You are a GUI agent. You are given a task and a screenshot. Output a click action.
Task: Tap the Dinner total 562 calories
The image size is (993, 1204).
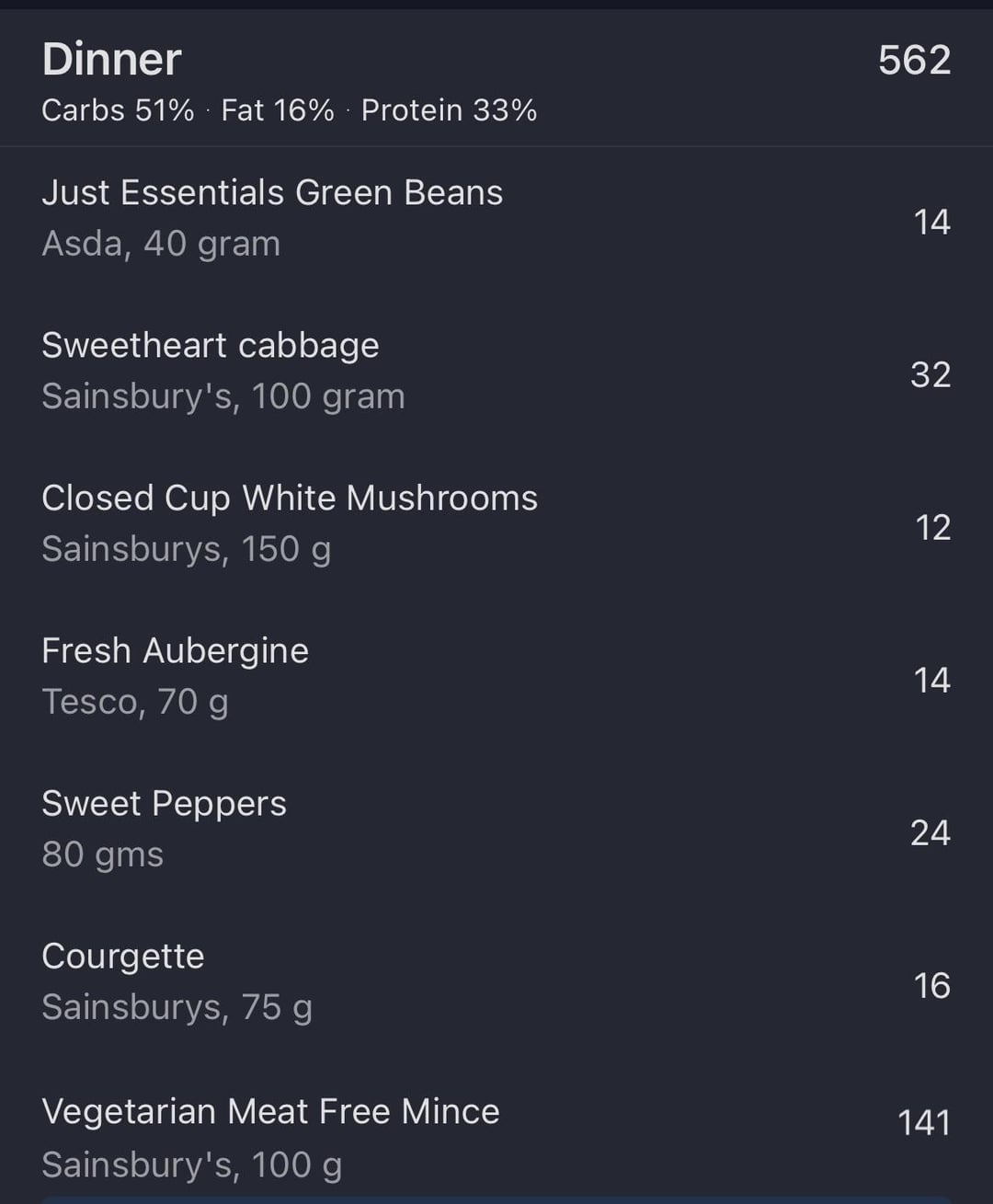tap(914, 61)
